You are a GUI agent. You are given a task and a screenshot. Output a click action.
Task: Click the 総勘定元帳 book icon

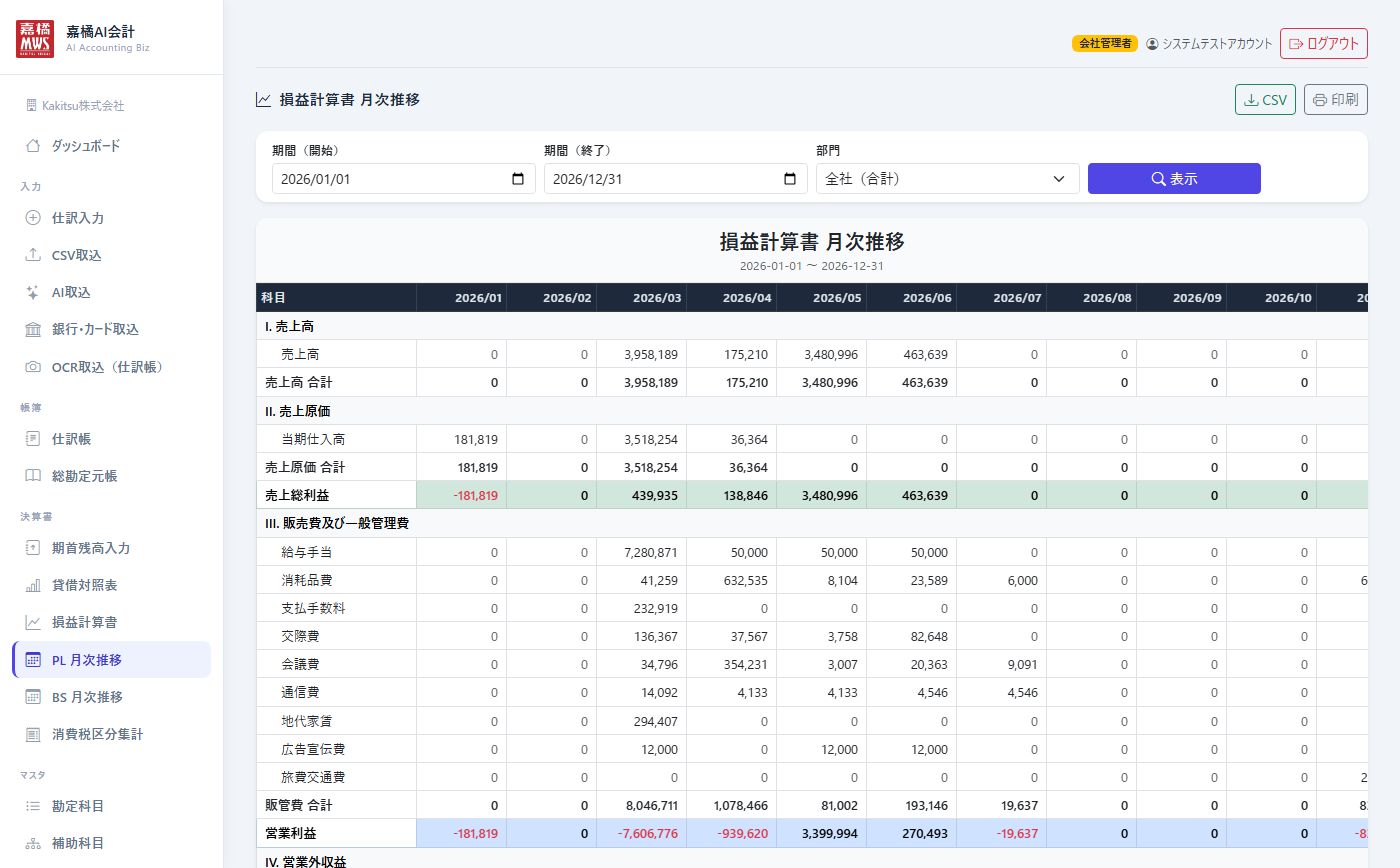(33, 476)
